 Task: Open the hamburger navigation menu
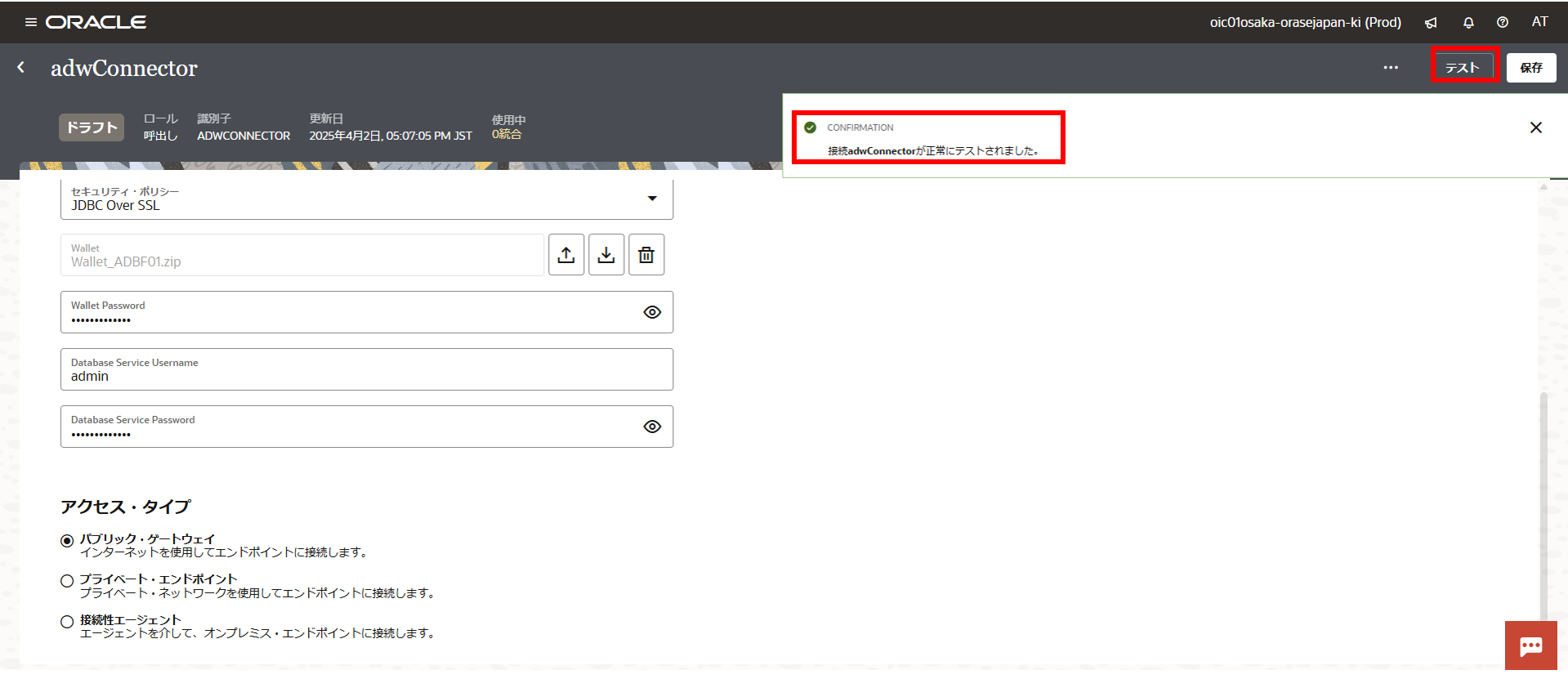tap(31, 22)
